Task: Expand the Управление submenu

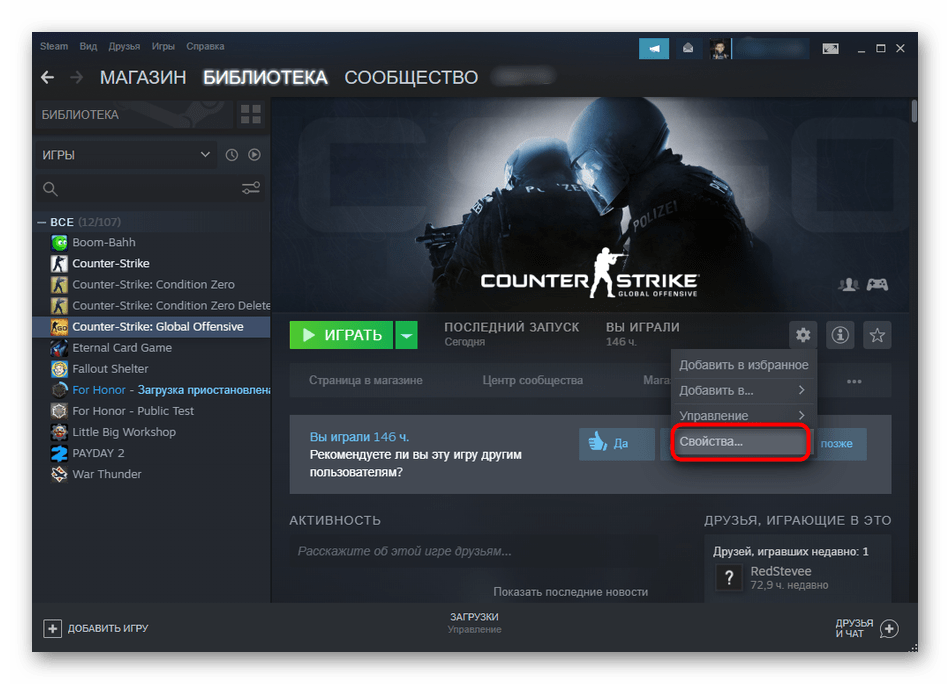Action: (742, 415)
